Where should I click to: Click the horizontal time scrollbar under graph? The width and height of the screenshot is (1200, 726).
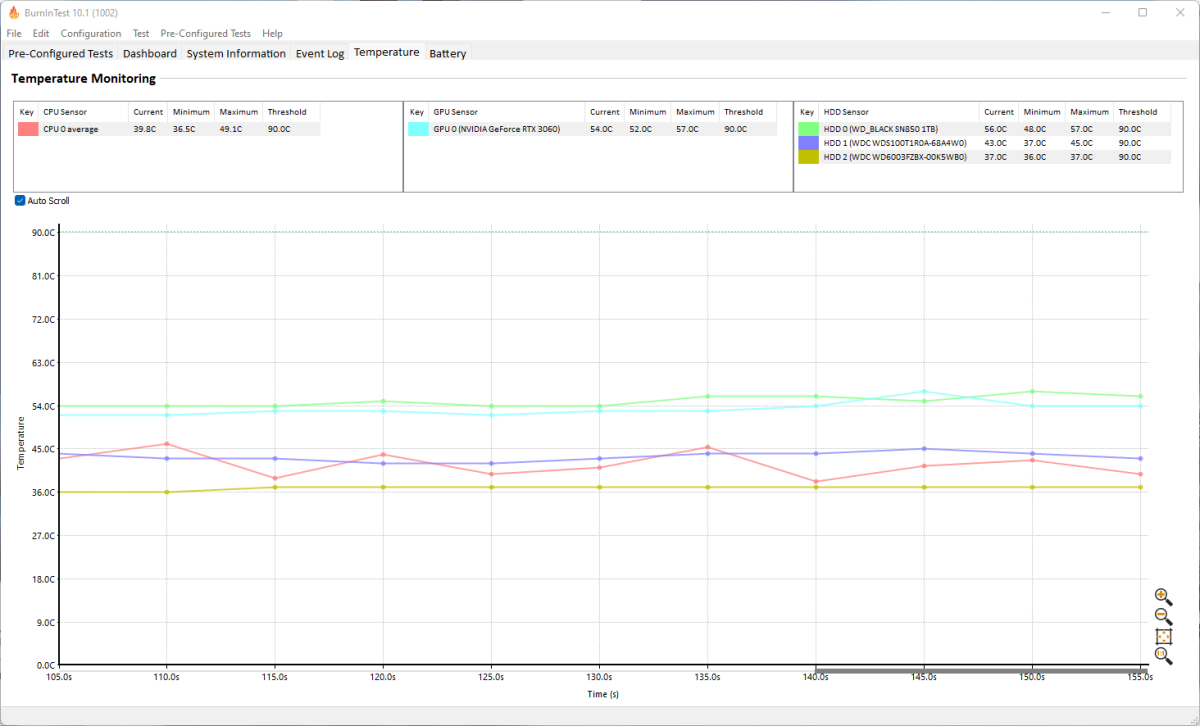click(981, 671)
